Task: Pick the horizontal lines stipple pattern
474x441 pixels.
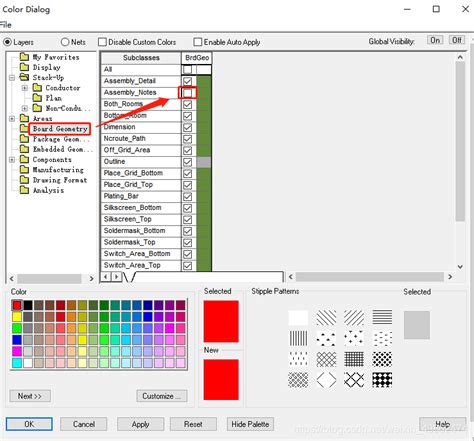Action: pyautogui.click(x=382, y=317)
